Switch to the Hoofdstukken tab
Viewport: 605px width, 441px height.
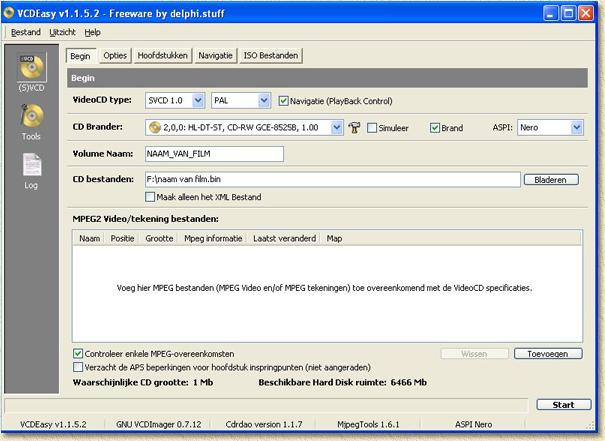pos(162,56)
